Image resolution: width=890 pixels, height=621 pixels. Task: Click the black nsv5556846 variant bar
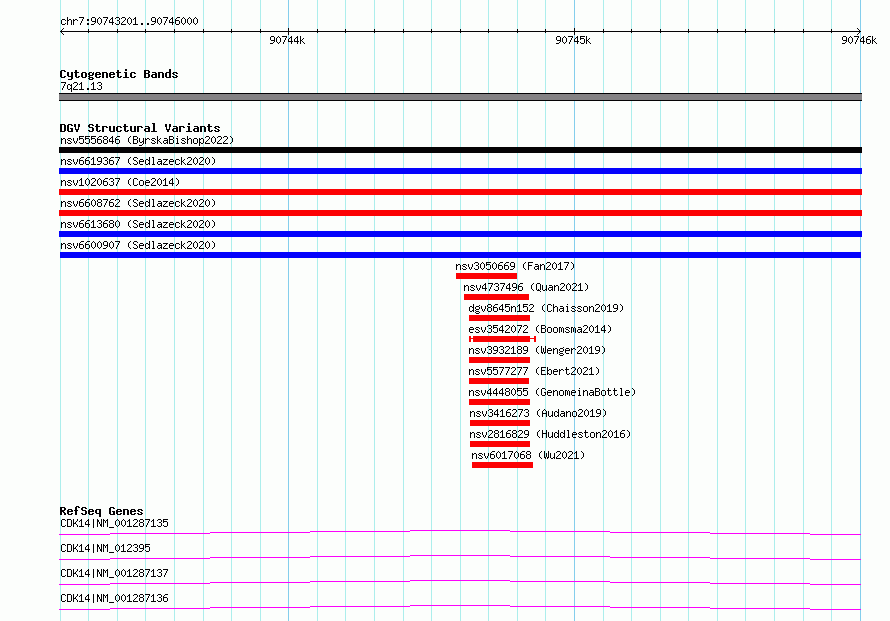460,150
